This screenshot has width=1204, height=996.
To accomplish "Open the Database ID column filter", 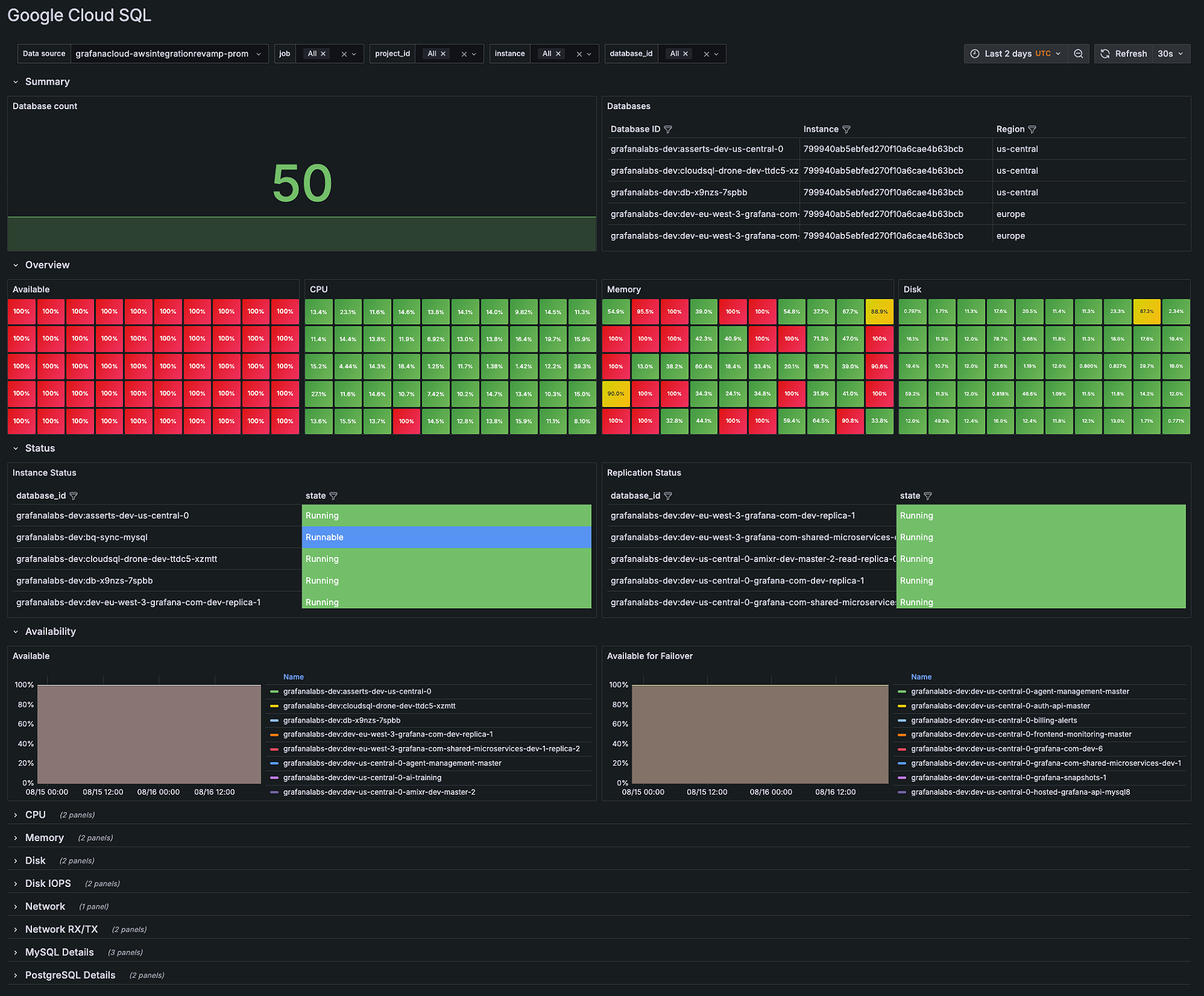I will pos(669,129).
